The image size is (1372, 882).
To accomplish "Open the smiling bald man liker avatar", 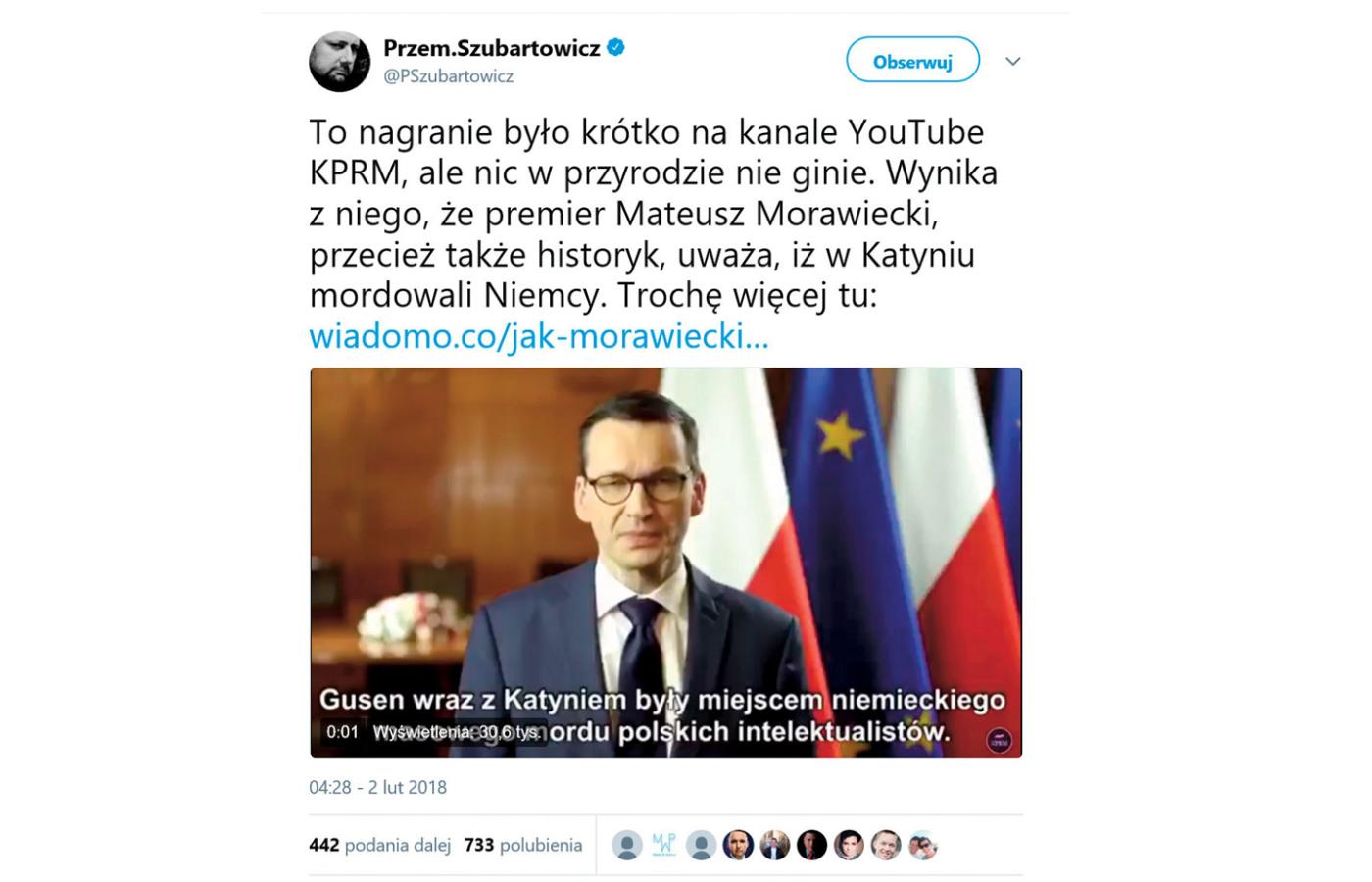I will coord(886,845).
